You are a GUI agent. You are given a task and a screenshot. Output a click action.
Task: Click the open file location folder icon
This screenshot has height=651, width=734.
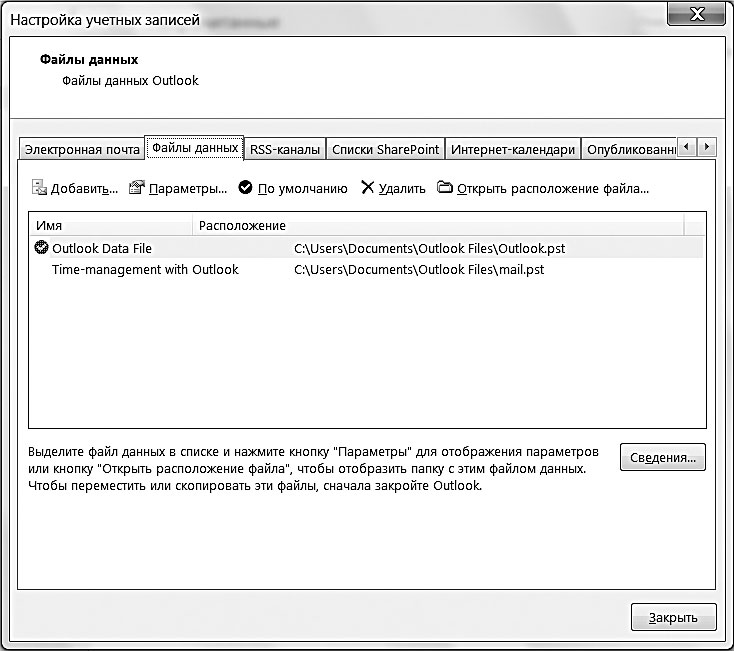coord(445,187)
